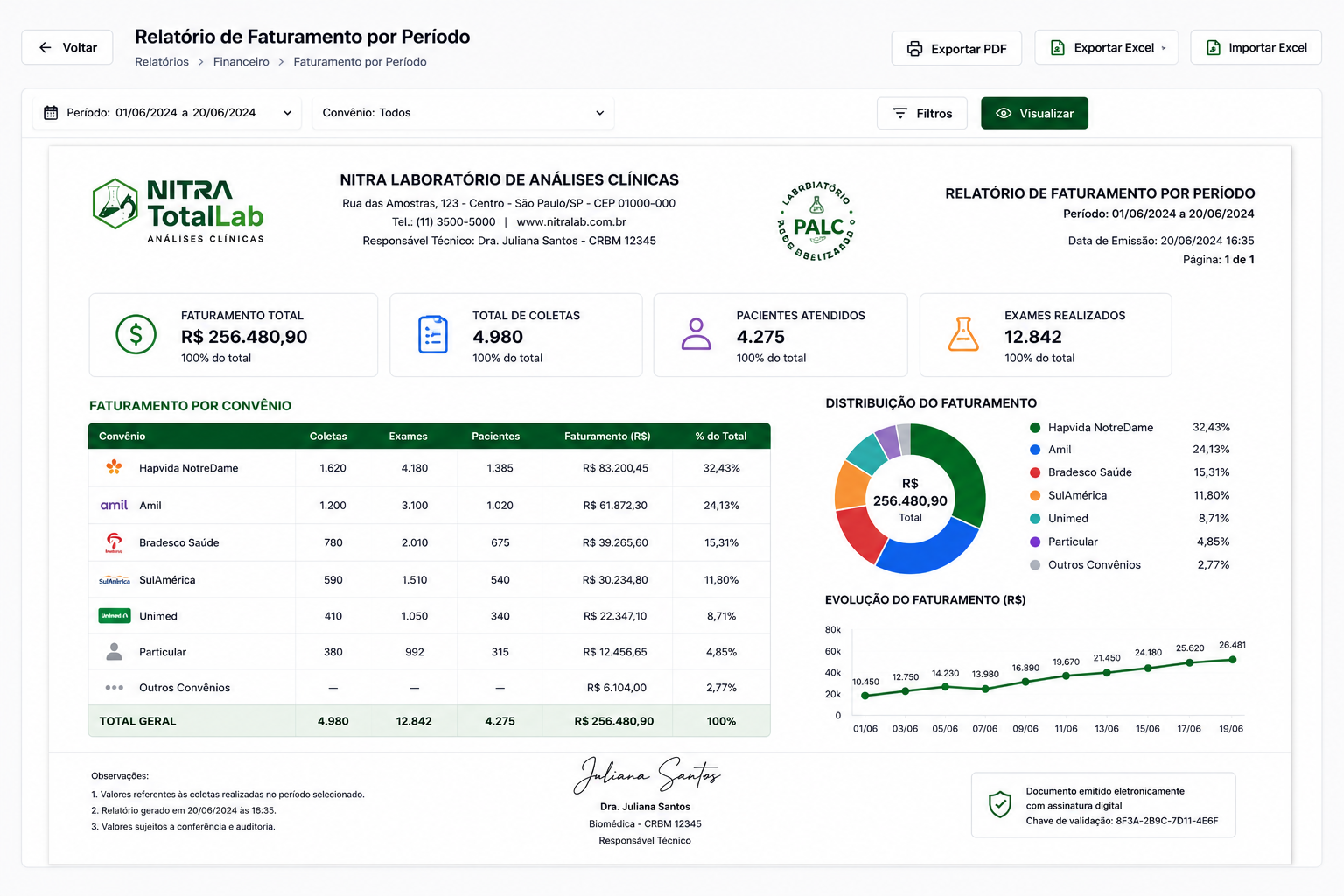Click Data de Emissão 20/06/2024 16:35

1161,241
